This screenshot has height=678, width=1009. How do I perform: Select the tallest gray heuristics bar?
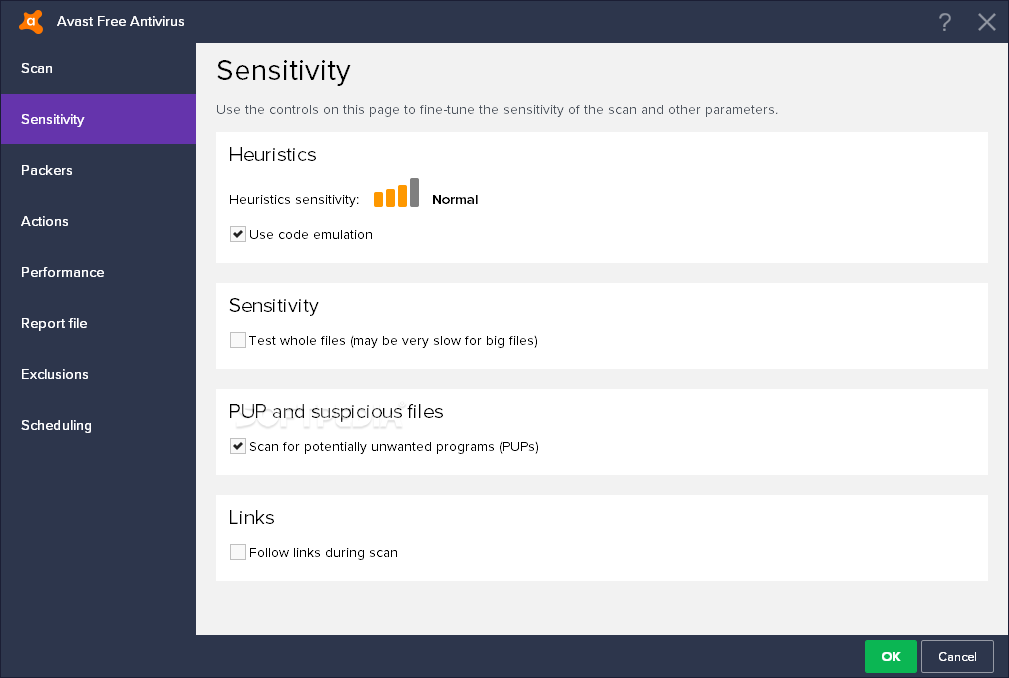[x=414, y=192]
